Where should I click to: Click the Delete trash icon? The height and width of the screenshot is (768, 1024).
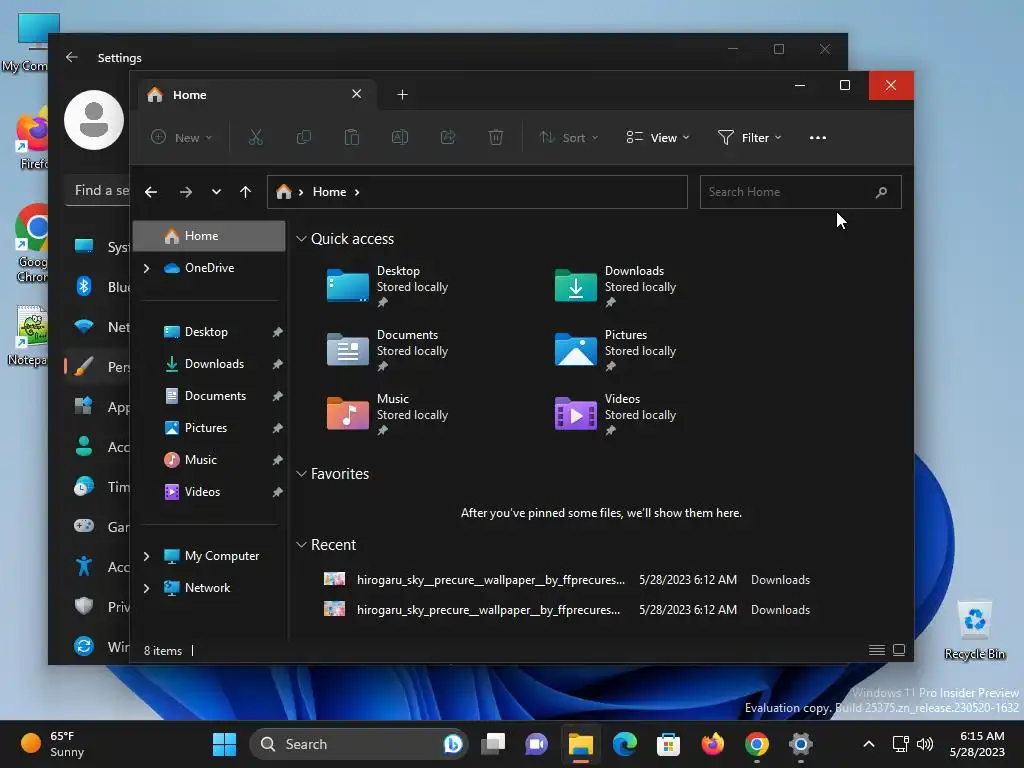tap(496, 137)
